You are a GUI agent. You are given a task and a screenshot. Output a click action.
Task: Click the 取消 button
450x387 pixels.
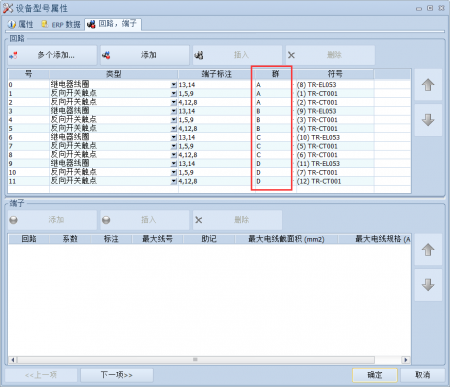point(423,375)
